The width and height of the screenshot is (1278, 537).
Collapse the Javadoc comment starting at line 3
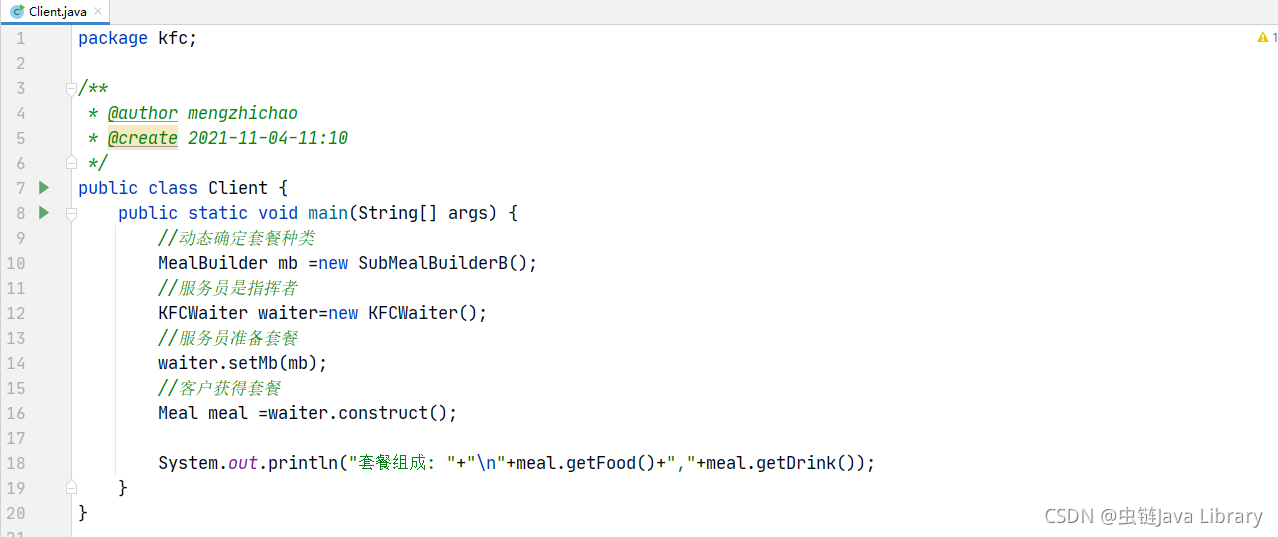click(71, 88)
